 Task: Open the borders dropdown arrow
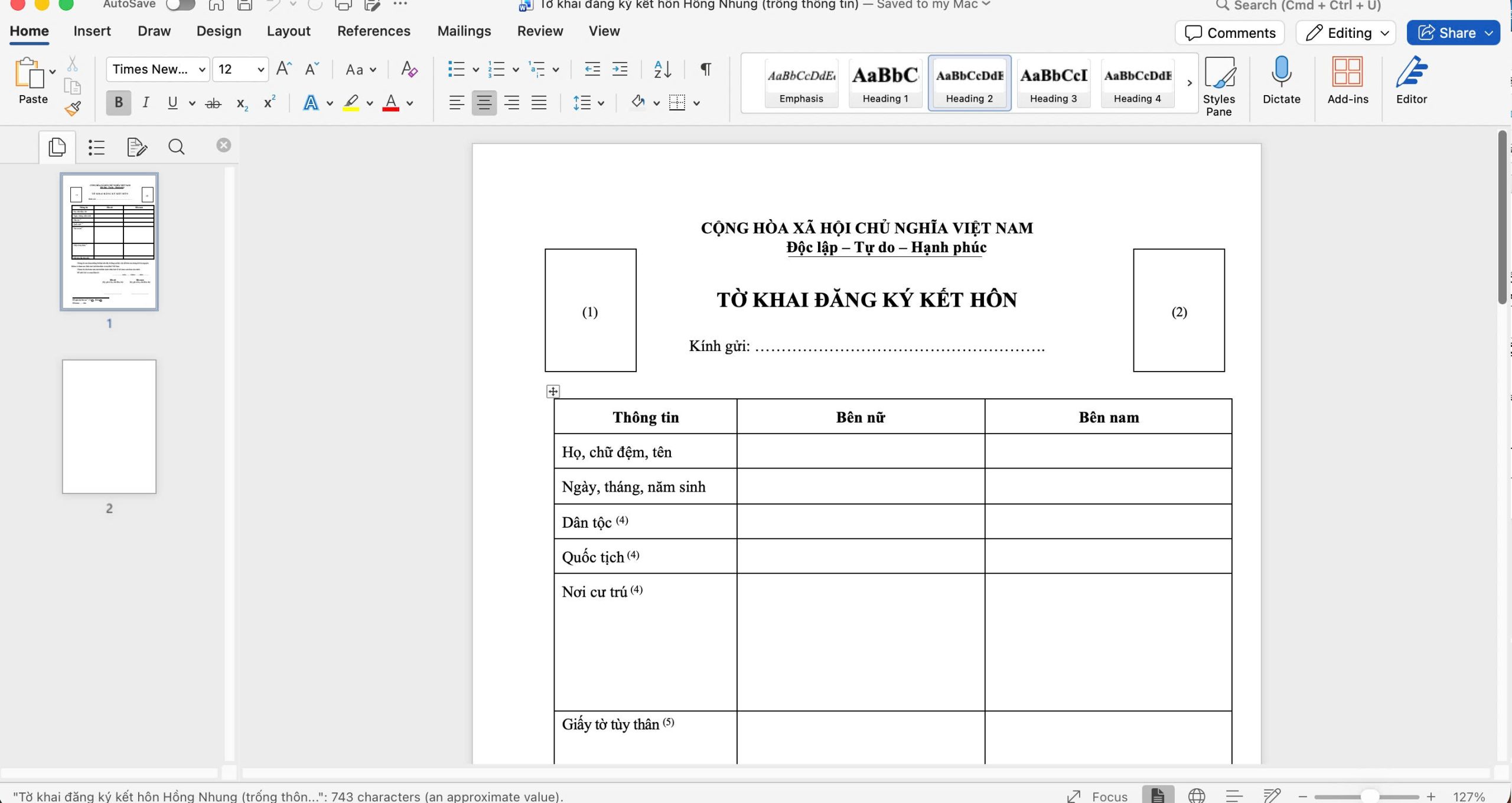(x=697, y=103)
